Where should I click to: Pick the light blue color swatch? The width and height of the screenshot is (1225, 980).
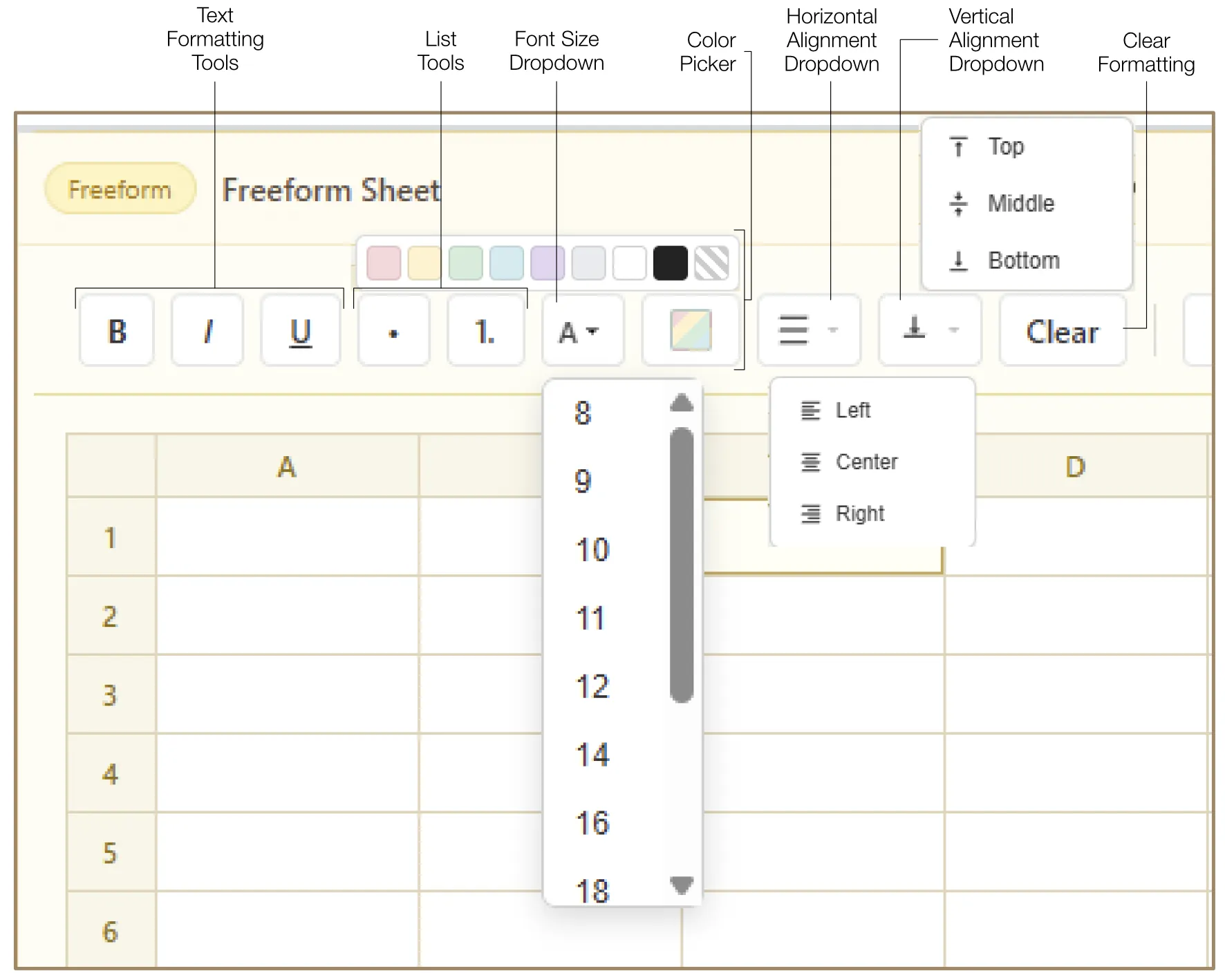[507, 263]
